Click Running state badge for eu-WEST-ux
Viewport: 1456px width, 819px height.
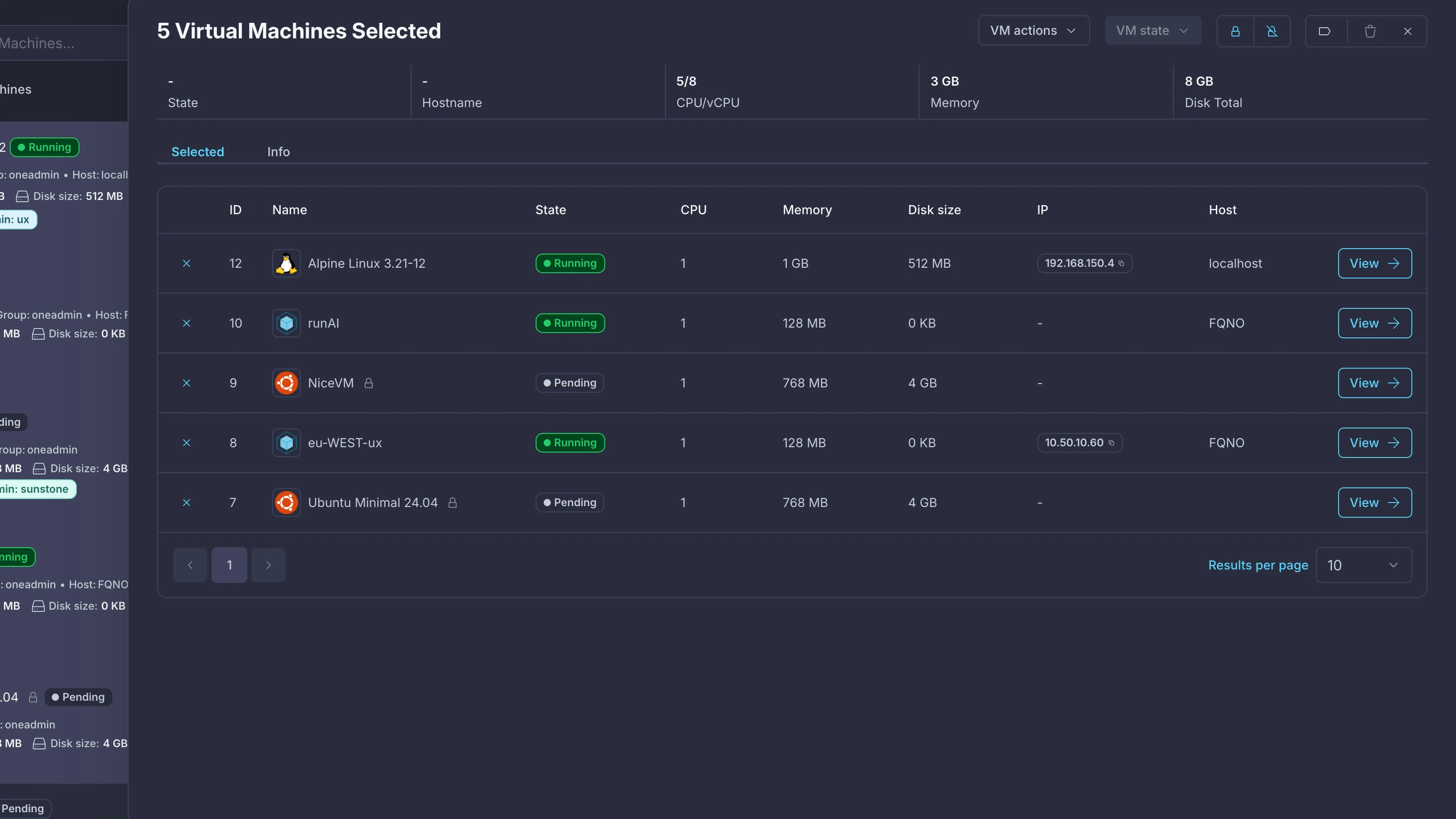click(x=570, y=442)
